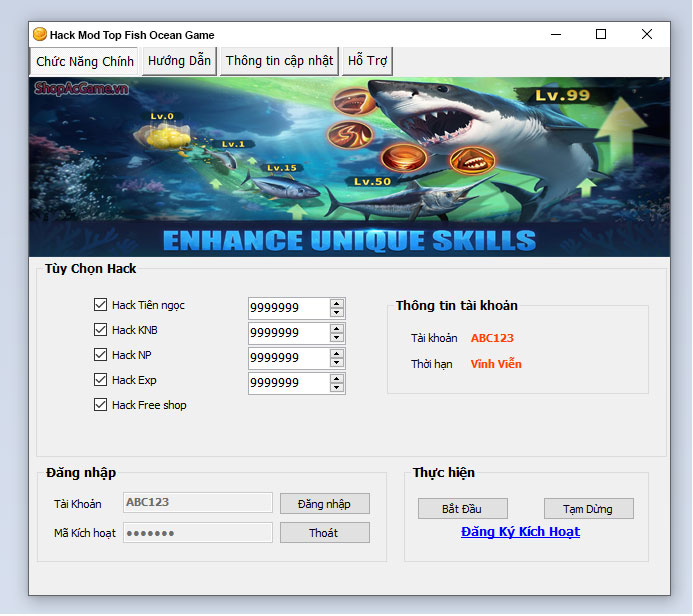Click the Mã Kích hoạt password field
Viewport: 693px width, 616px height.
pos(198,533)
